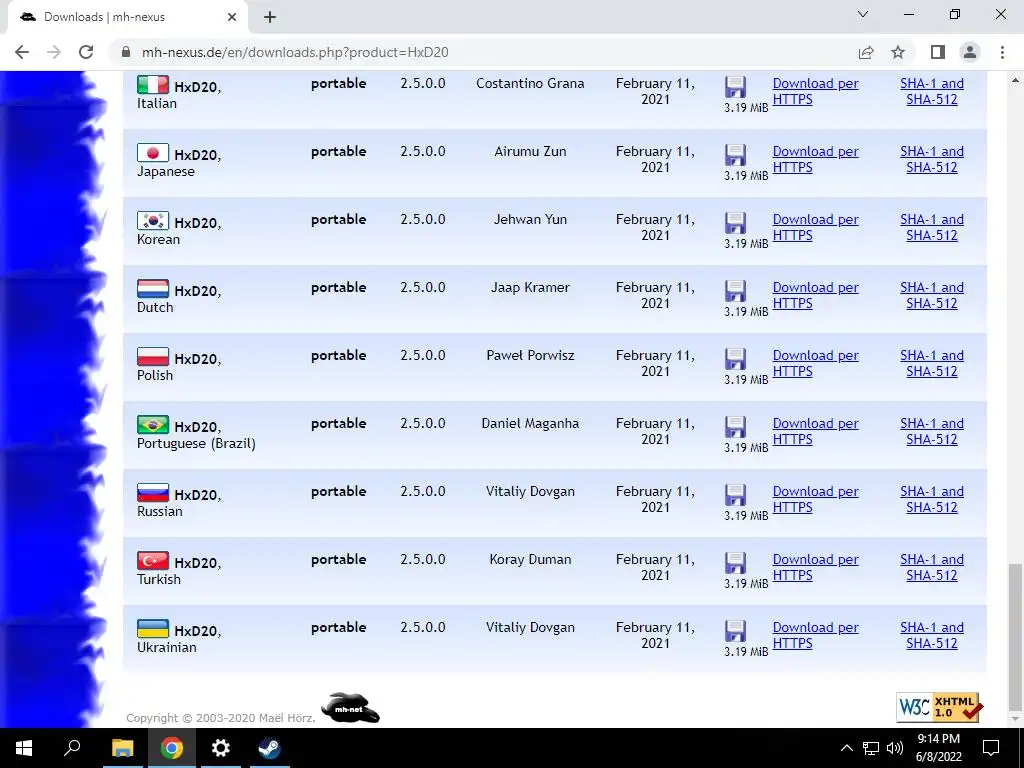View site information lock icon
The image size is (1024, 768).
point(126,52)
